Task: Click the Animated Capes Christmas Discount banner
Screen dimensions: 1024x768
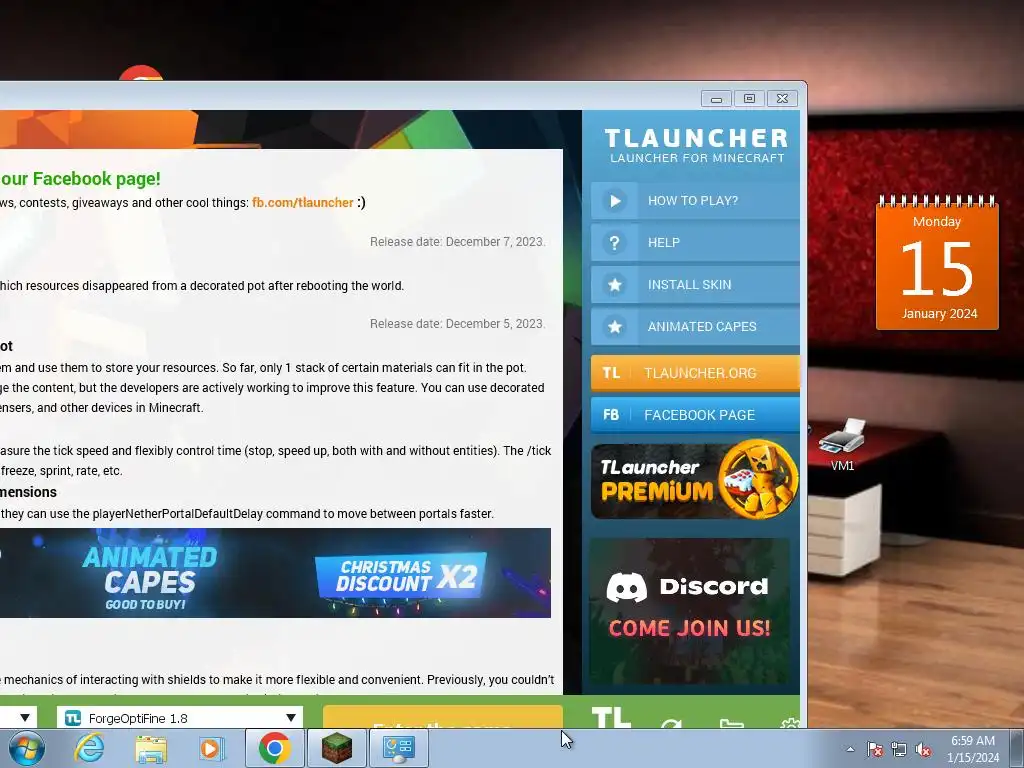Action: [x=275, y=573]
